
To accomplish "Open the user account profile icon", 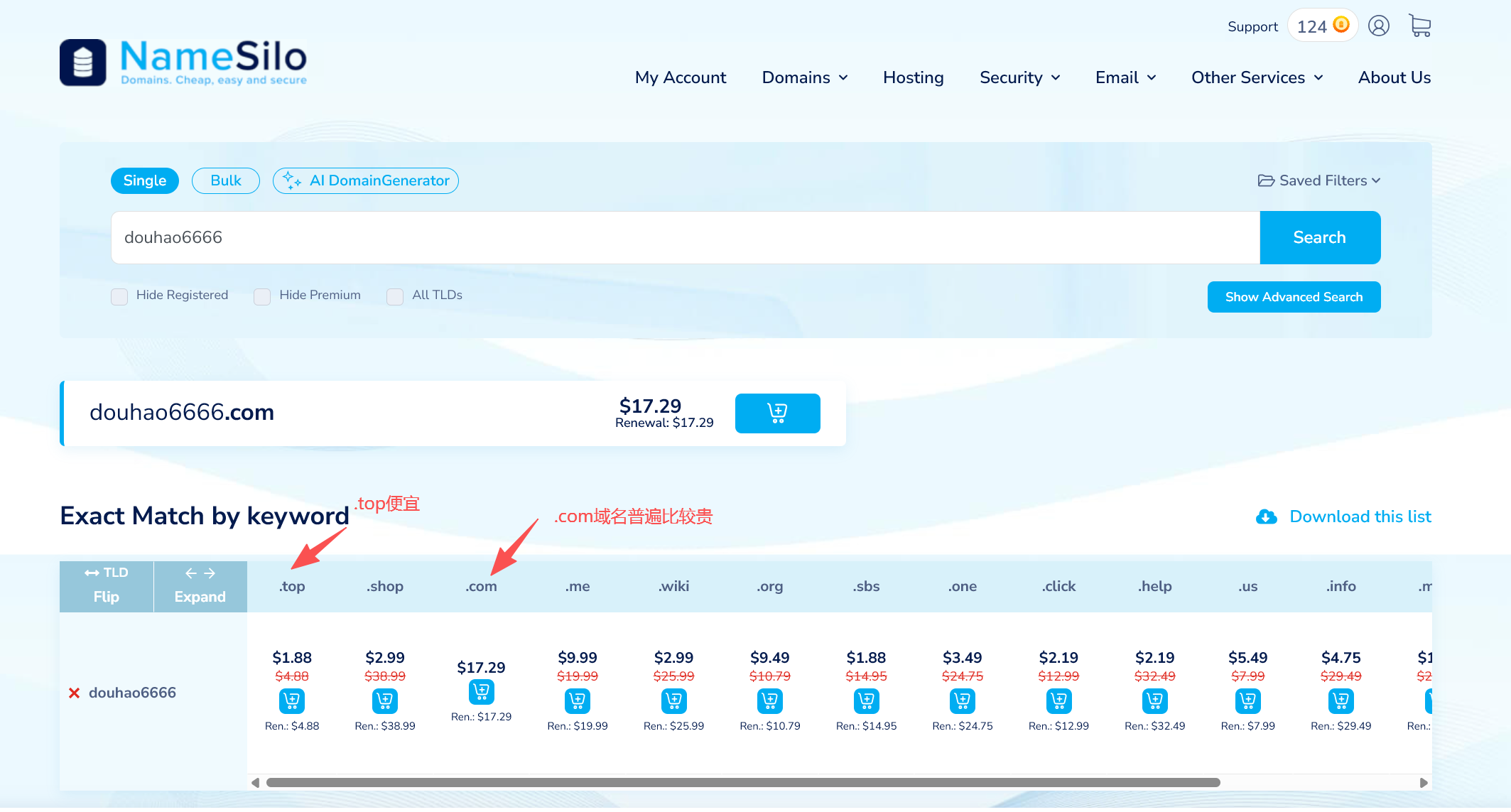I will coord(1378,26).
